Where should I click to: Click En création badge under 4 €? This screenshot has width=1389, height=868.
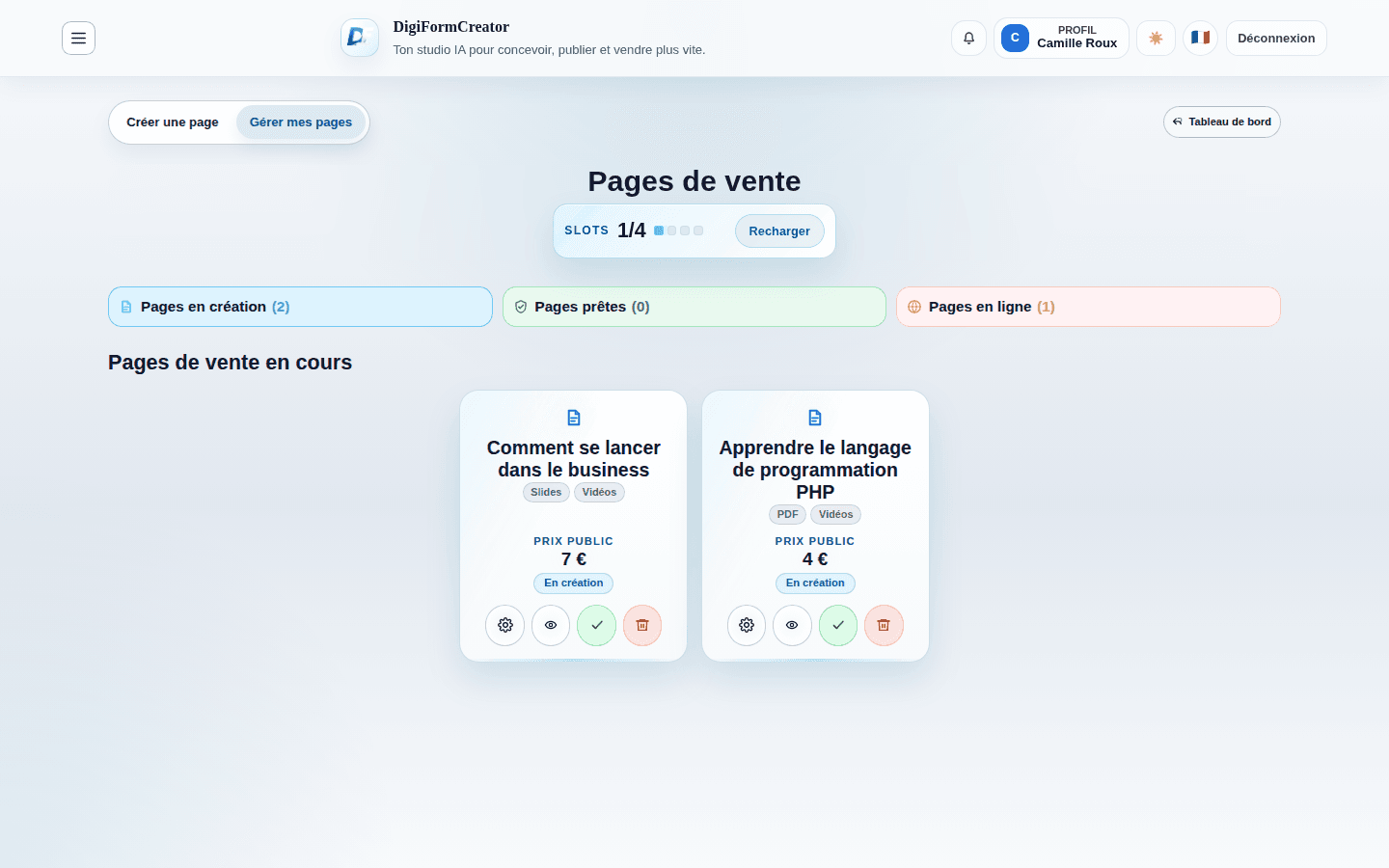click(x=815, y=583)
